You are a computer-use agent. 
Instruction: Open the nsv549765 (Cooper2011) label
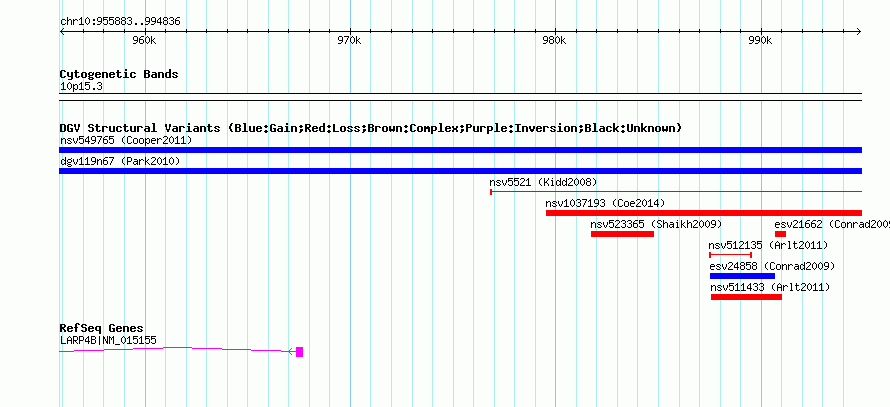[126, 140]
